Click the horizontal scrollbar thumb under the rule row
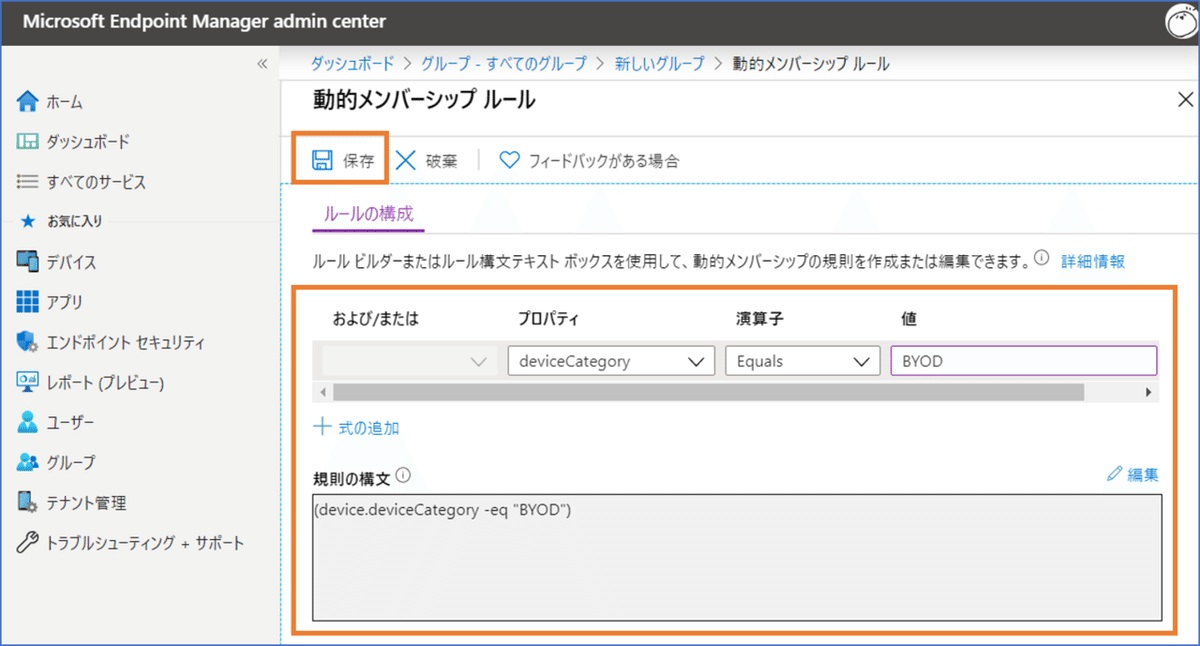The width and height of the screenshot is (1200, 646). click(707, 392)
